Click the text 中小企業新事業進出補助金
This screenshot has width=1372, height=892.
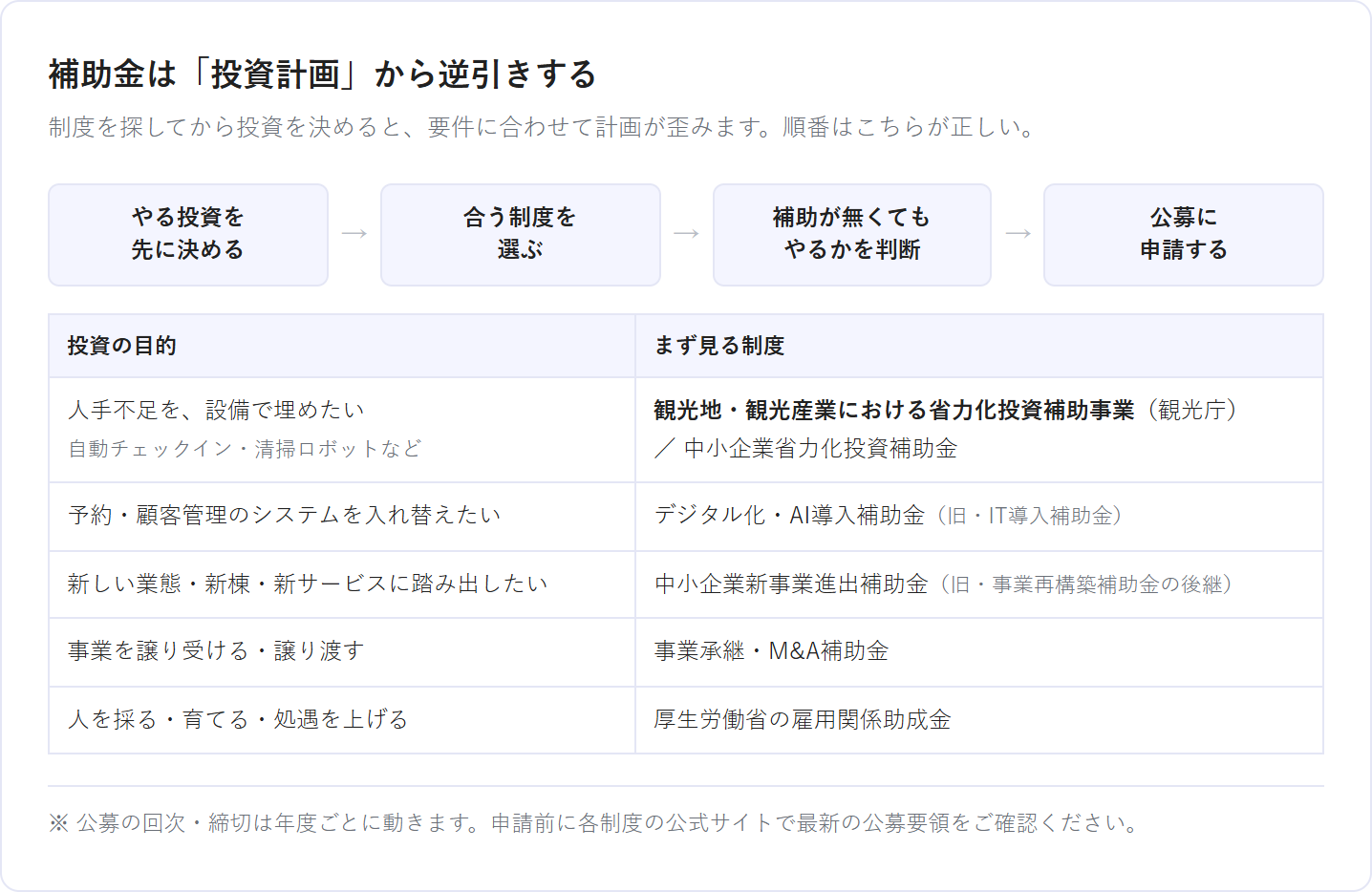click(791, 584)
